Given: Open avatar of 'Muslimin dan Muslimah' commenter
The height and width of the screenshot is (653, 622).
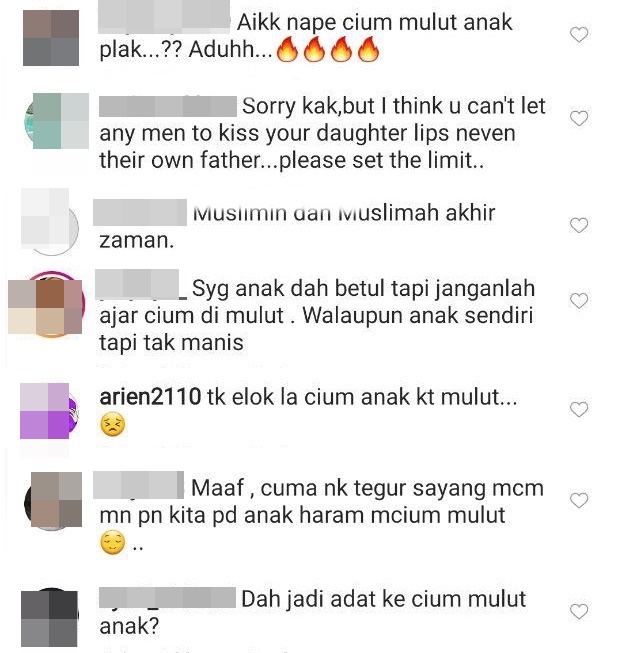Looking at the screenshot, I should coord(50,221).
